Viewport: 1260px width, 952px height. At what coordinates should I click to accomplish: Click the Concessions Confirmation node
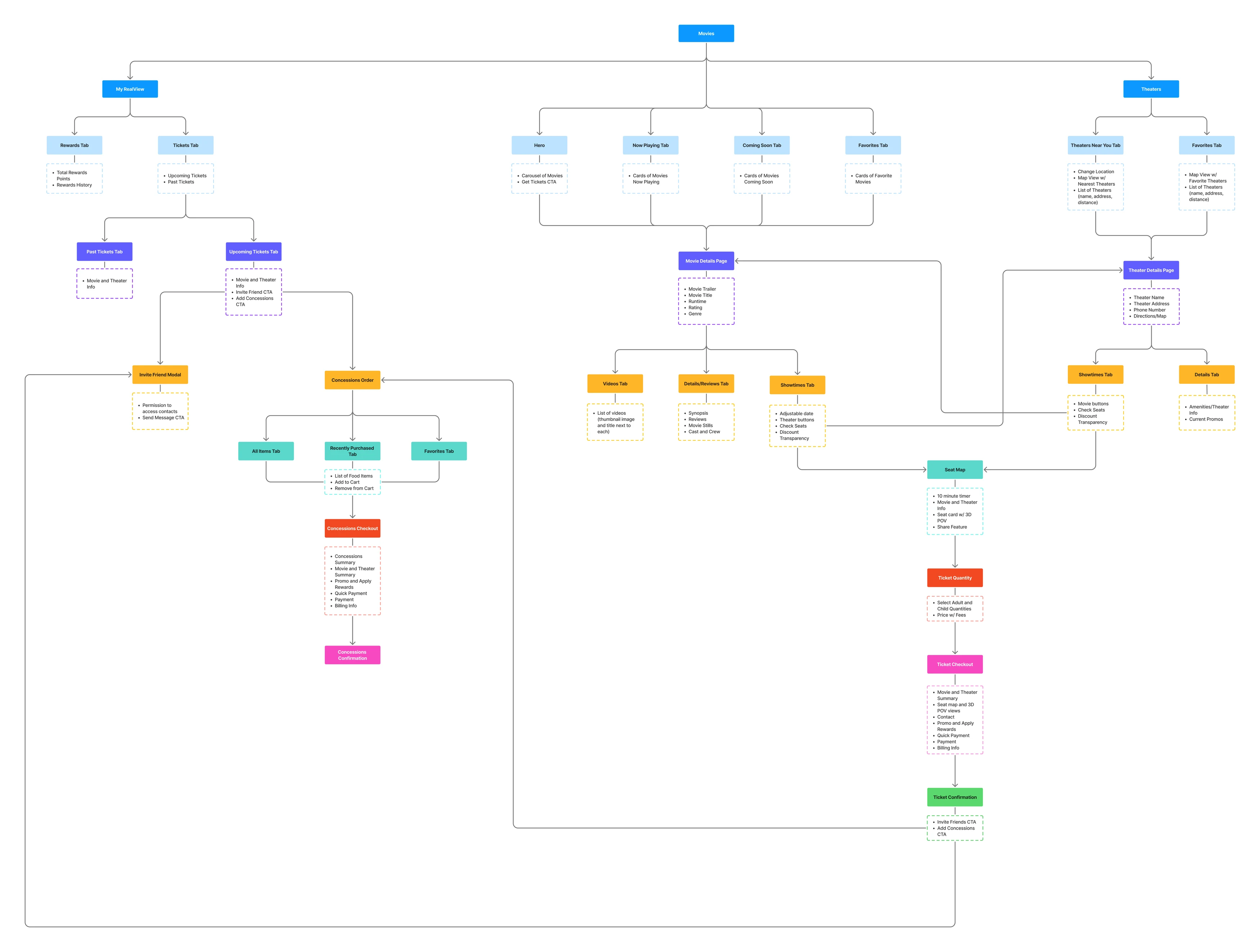[352, 655]
